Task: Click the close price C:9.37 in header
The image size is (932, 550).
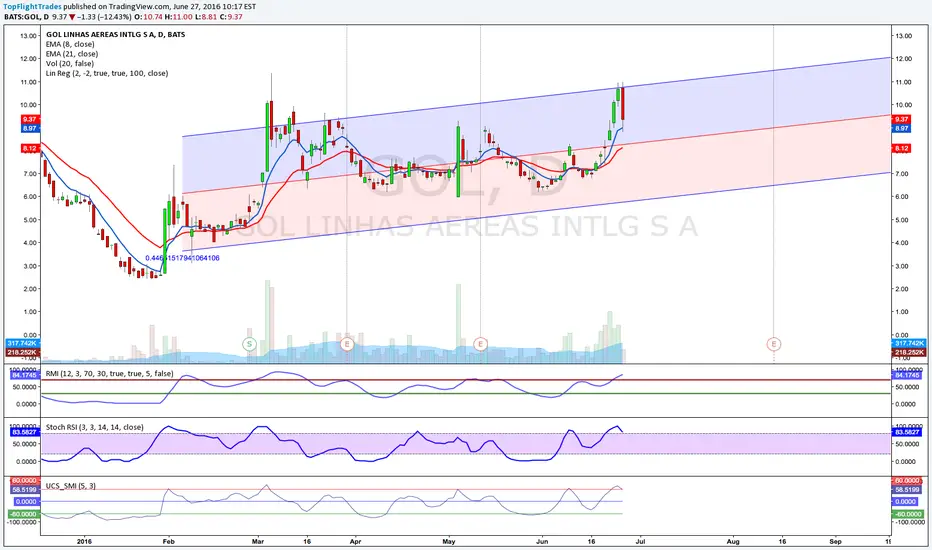Action: click(231, 17)
